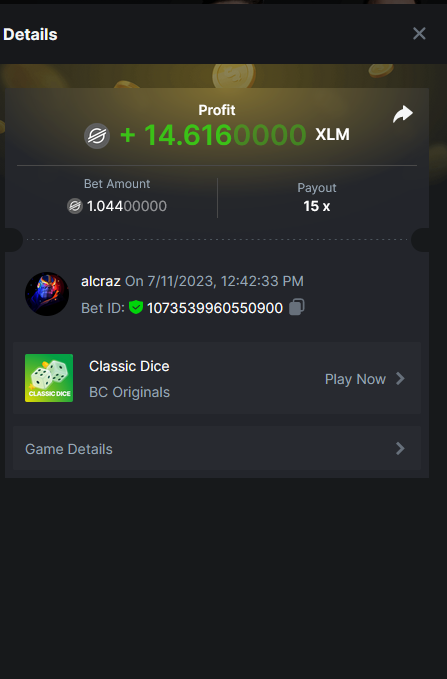This screenshot has width=447, height=679.
Task: Click the alcraz username
Action: 101,281
